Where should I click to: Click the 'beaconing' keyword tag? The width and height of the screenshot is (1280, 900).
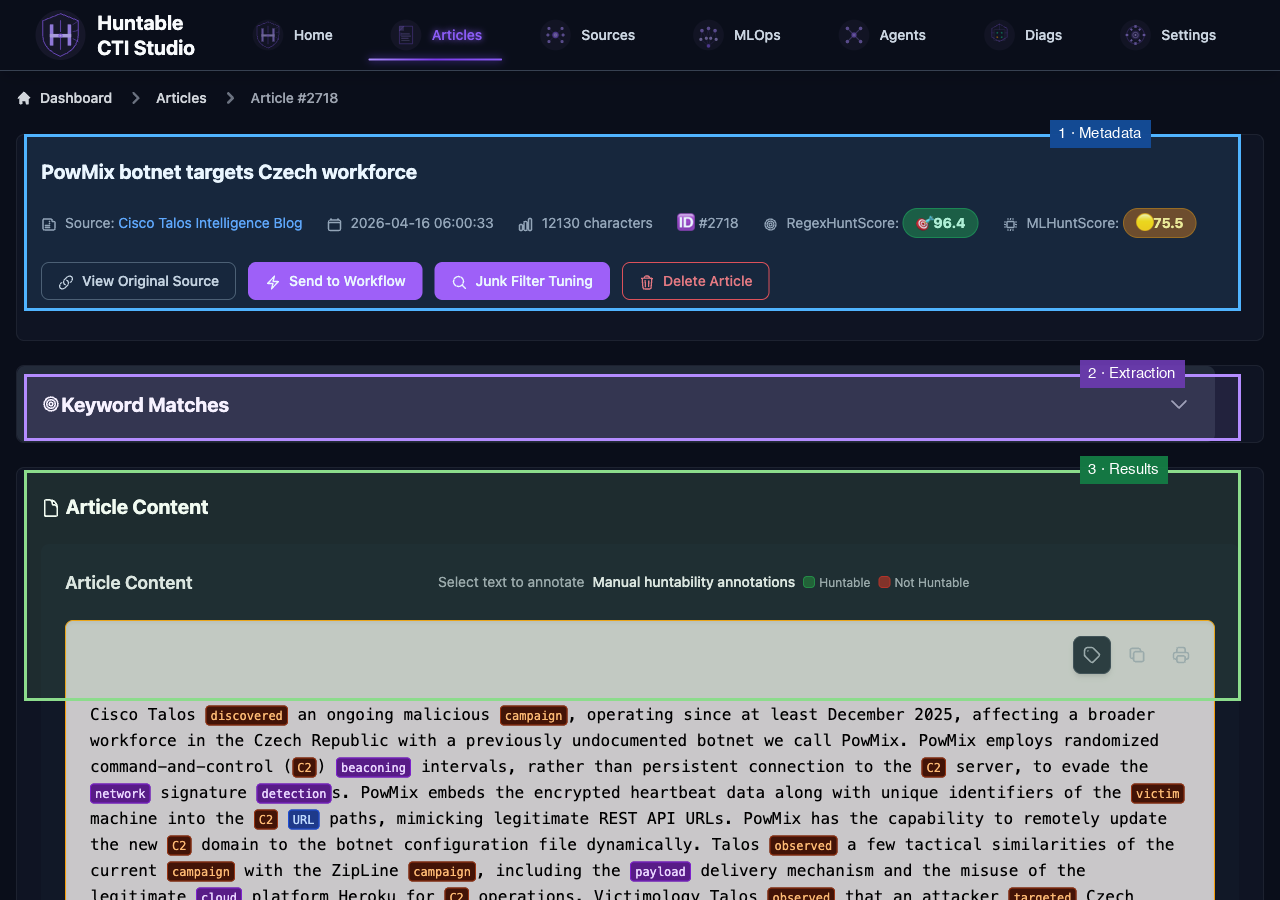click(x=373, y=767)
